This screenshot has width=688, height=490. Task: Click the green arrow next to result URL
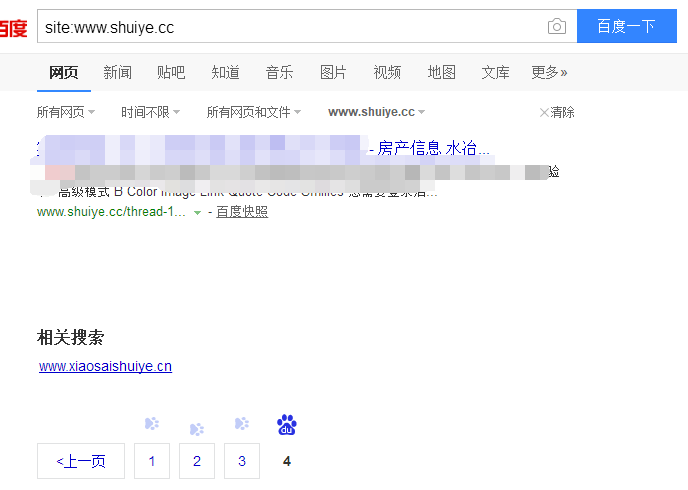(x=197, y=213)
